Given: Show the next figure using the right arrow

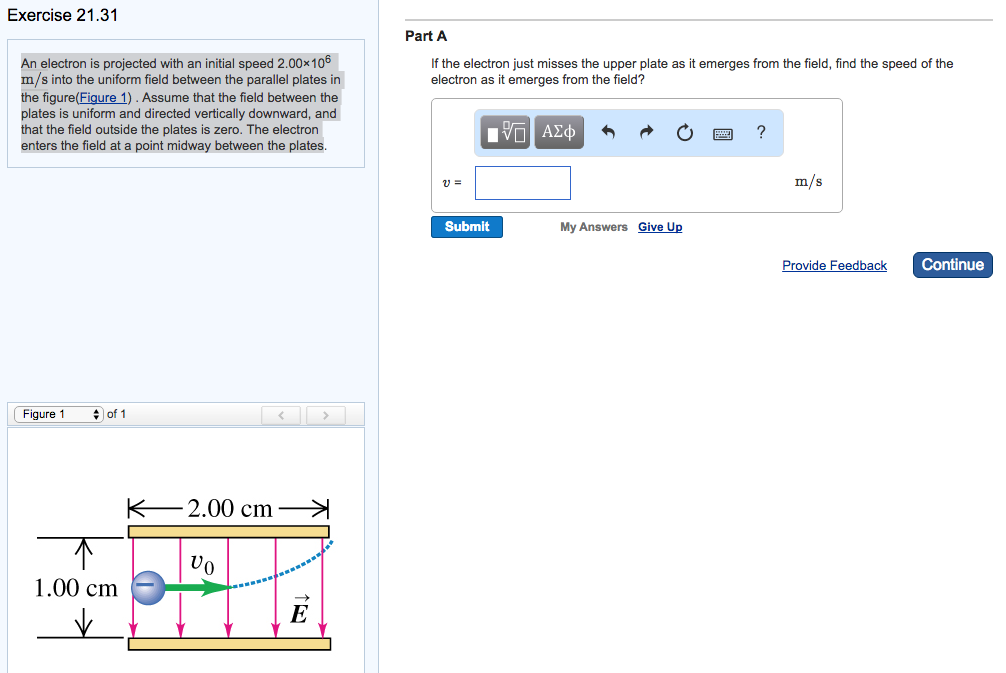Looking at the screenshot, I should (325, 415).
